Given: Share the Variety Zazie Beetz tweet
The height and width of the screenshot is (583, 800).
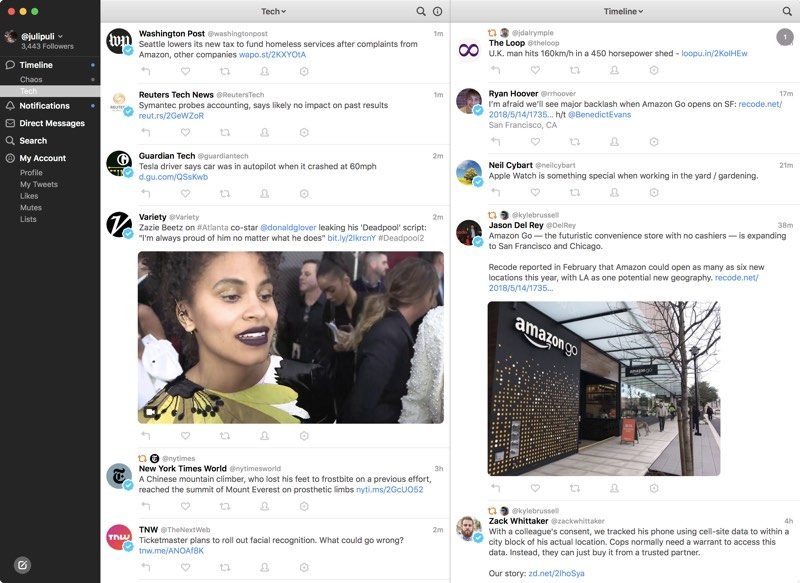Looking at the screenshot, I should (265, 436).
